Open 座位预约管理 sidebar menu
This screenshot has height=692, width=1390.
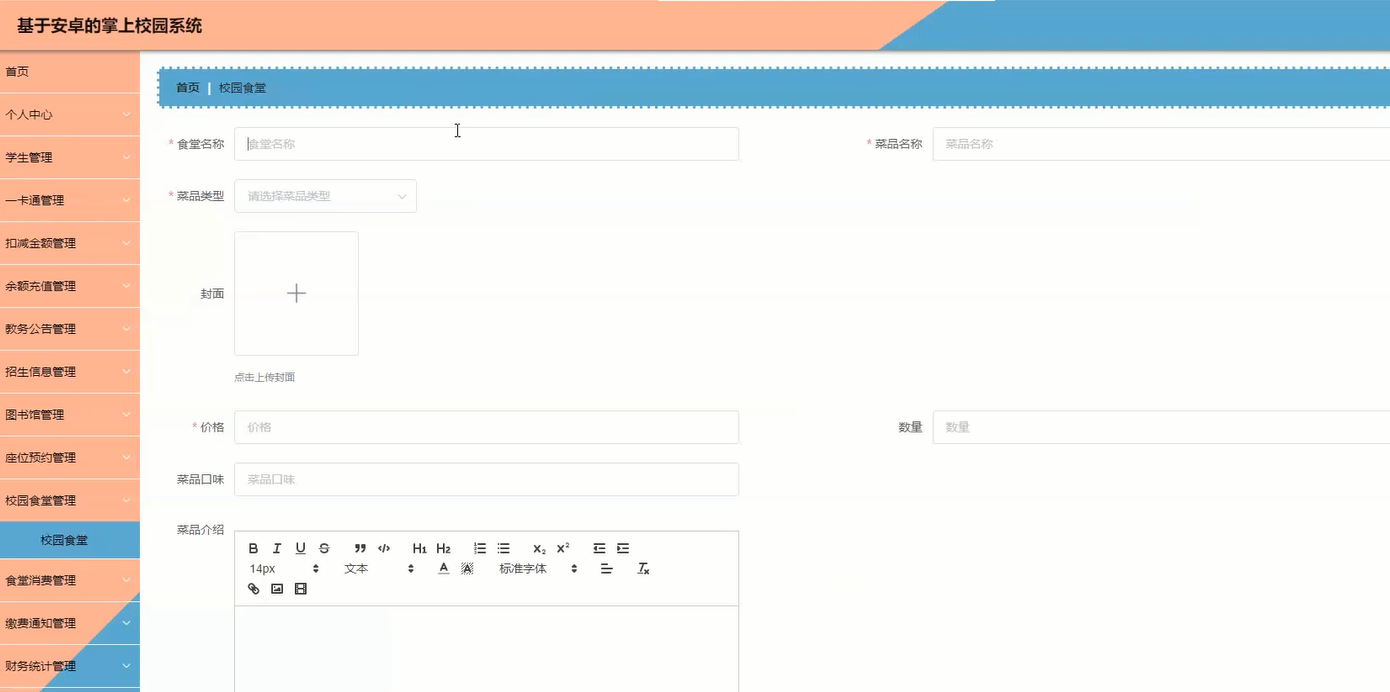click(x=70, y=458)
